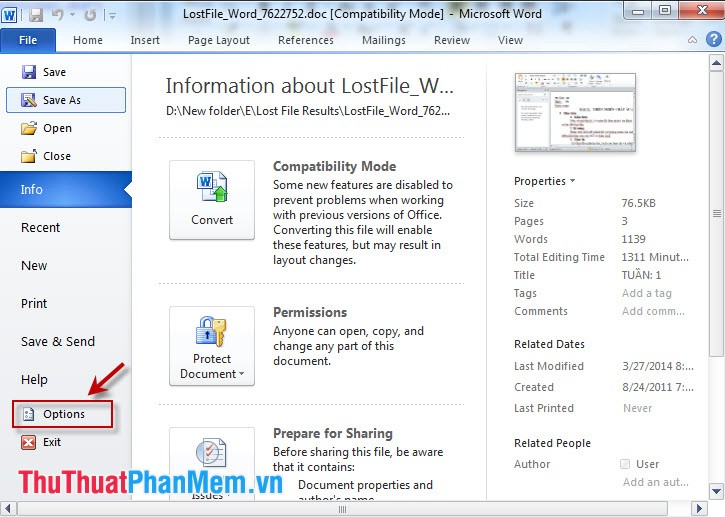Open the Recent documents section
Screen dimensions: 725x517
41,228
